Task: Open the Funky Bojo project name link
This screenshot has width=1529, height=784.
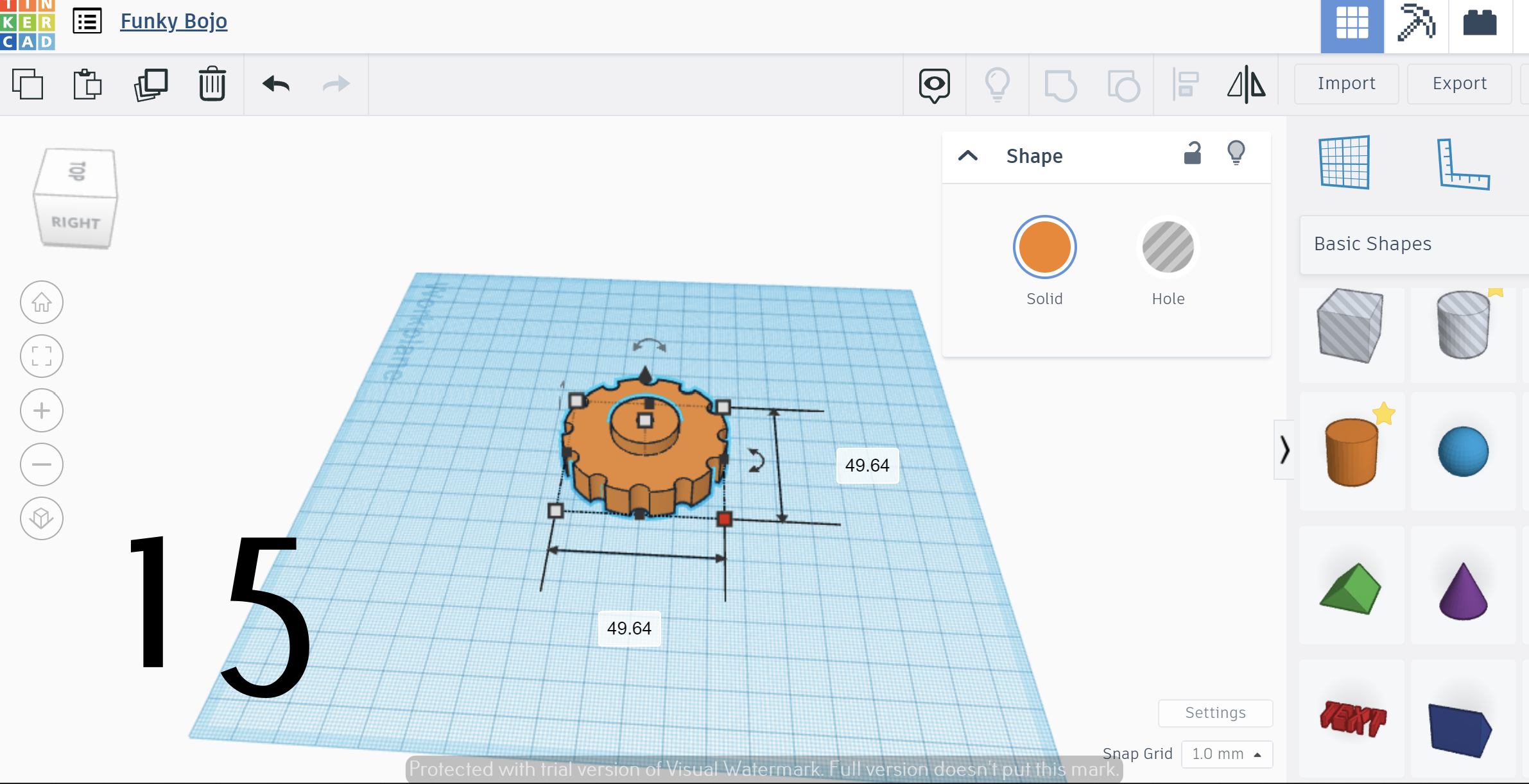Action: click(173, 21)
